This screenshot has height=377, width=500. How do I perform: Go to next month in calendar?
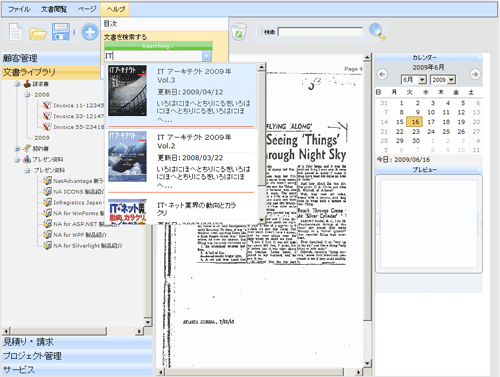[x=475, y=74]
